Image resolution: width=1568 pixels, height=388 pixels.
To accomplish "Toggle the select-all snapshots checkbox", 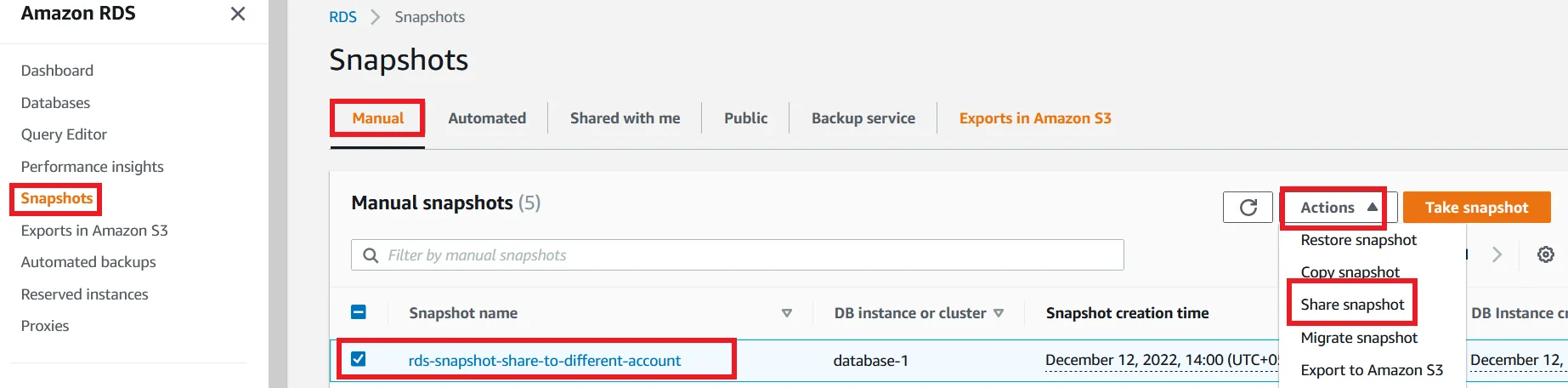I will [359, 312].
